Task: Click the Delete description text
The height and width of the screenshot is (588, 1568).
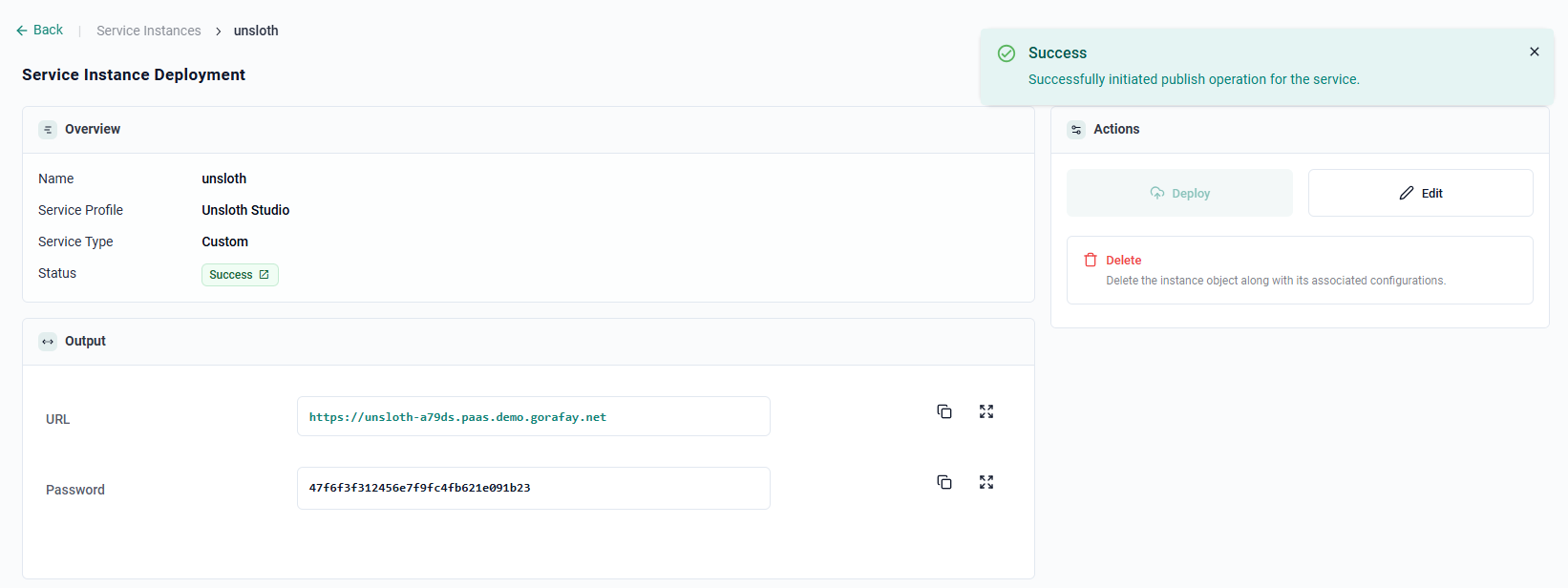Action: click(1276, 281)
